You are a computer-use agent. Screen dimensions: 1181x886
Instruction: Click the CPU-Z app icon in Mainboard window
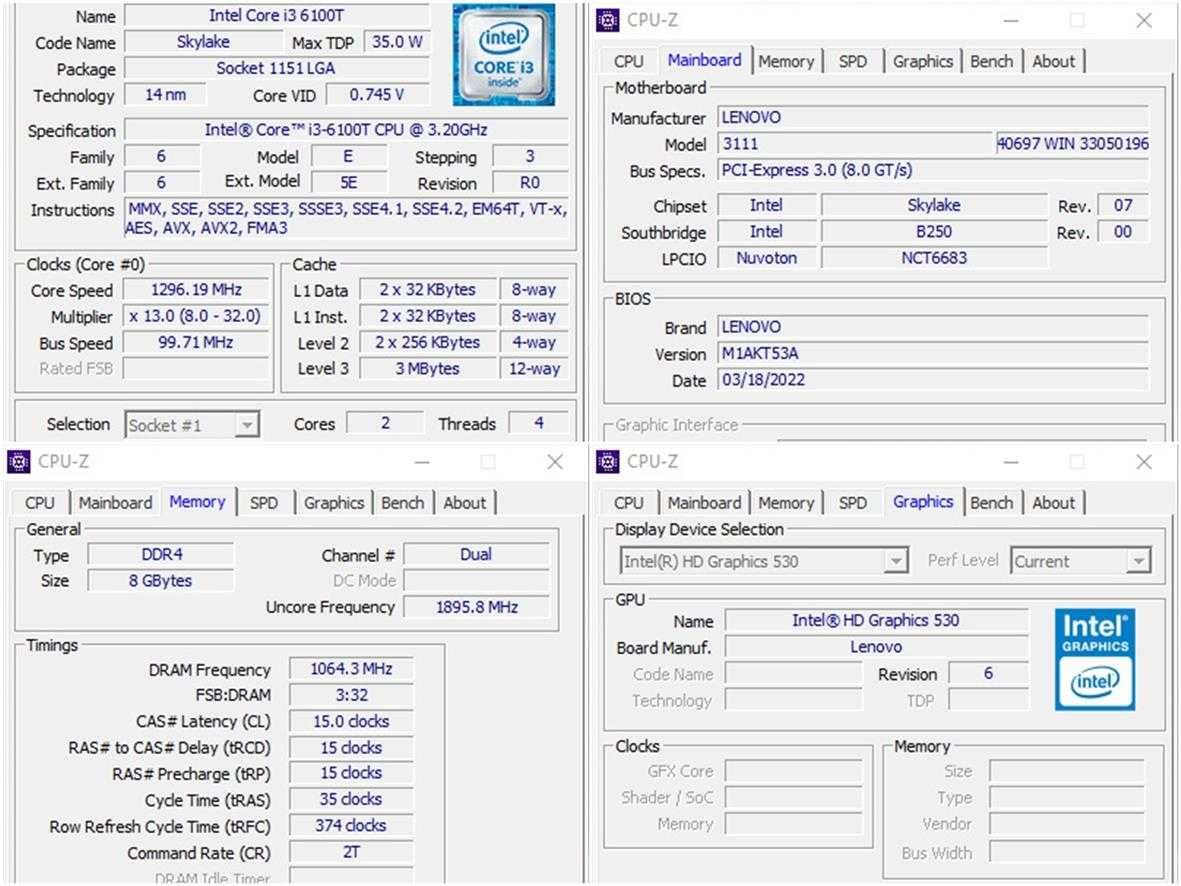coord(607,20)
